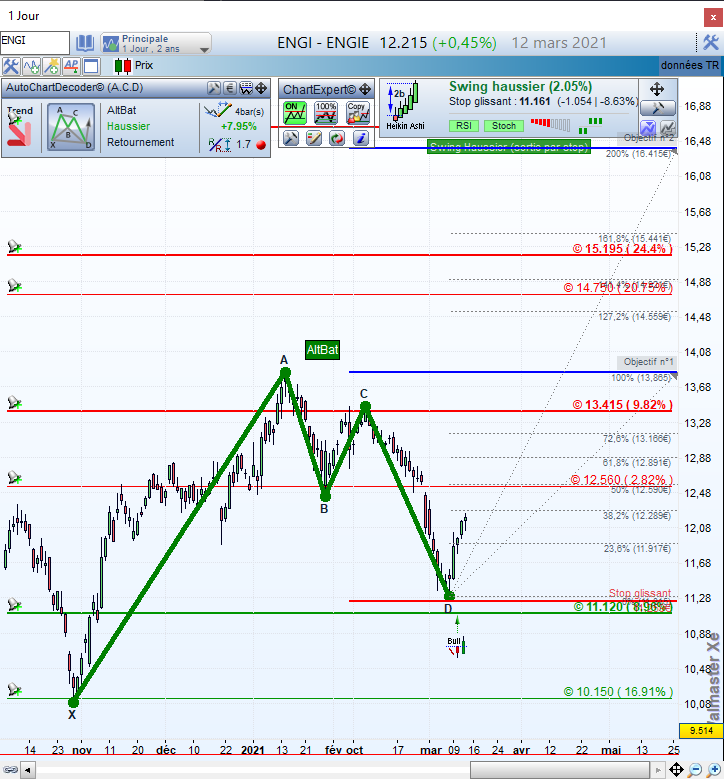Open chart settings wrench below title
The width and height of the screenshot is (724, 779).
click(x=10, y=66)
